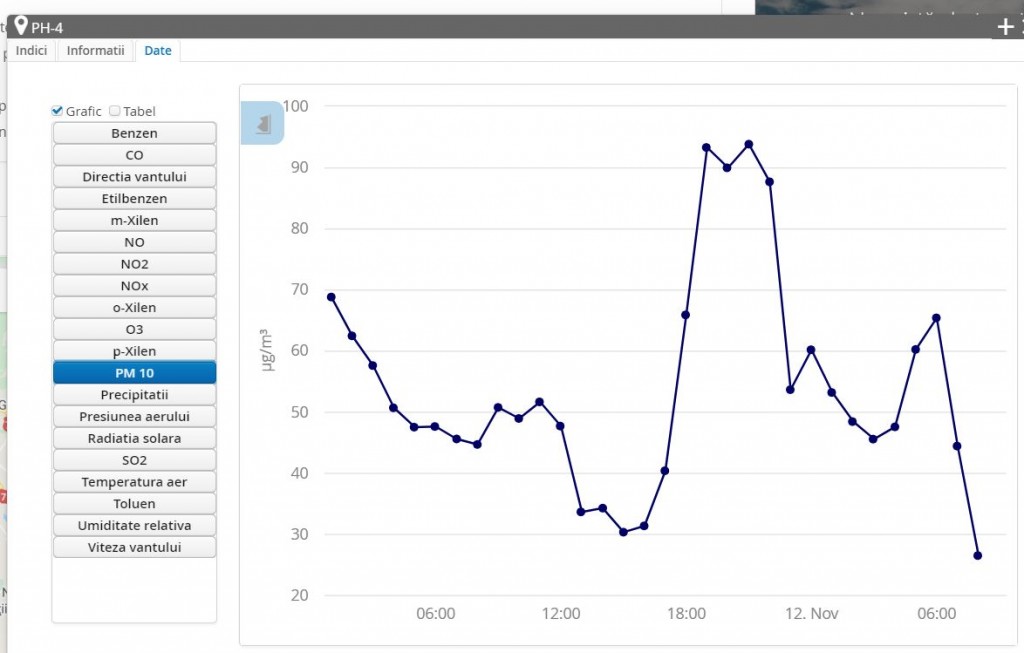
Task: Click the location pin icon beside PH-4
Action: click(x=20, y=26)
